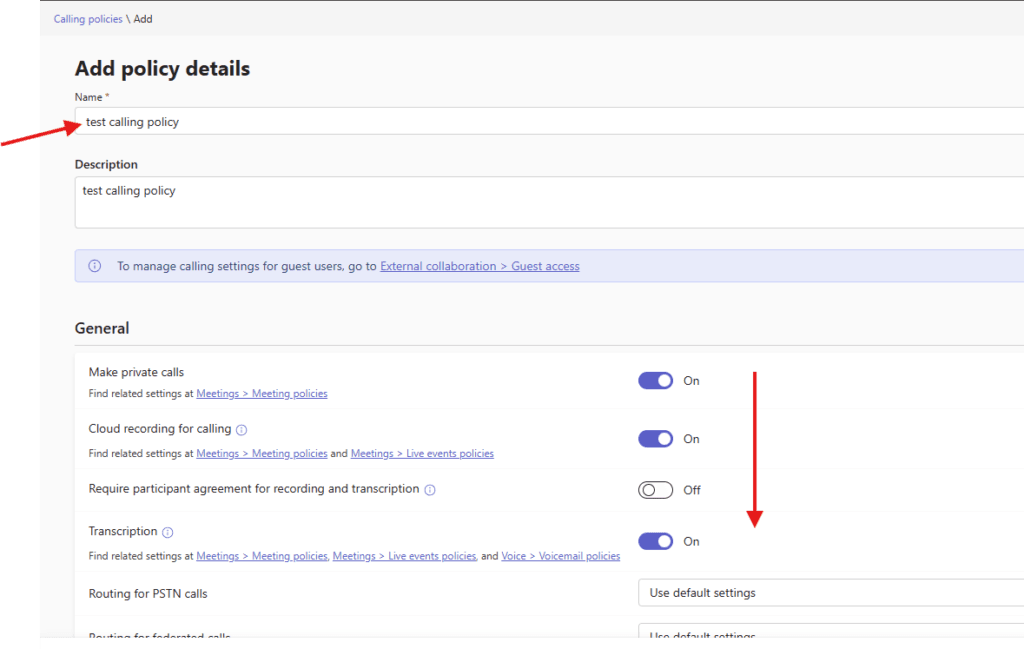Image resolution: width=1024 pixels, height=649 pixels.
Task: Open External collaboration > Guest access link
Action: click(479, 266)
